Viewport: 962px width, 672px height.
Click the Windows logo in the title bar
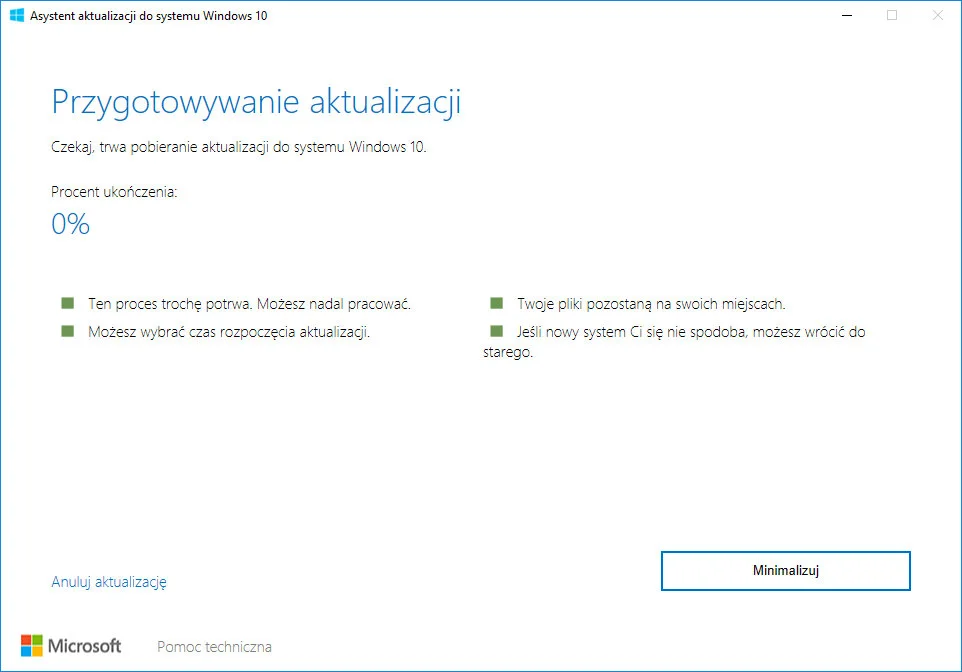pyautogui.click(x=16, y=15)
